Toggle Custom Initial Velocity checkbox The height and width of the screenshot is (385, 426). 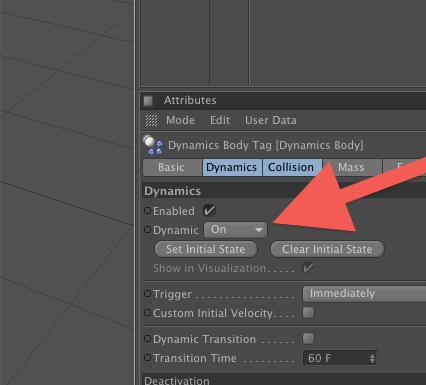(x=308, y=313)
